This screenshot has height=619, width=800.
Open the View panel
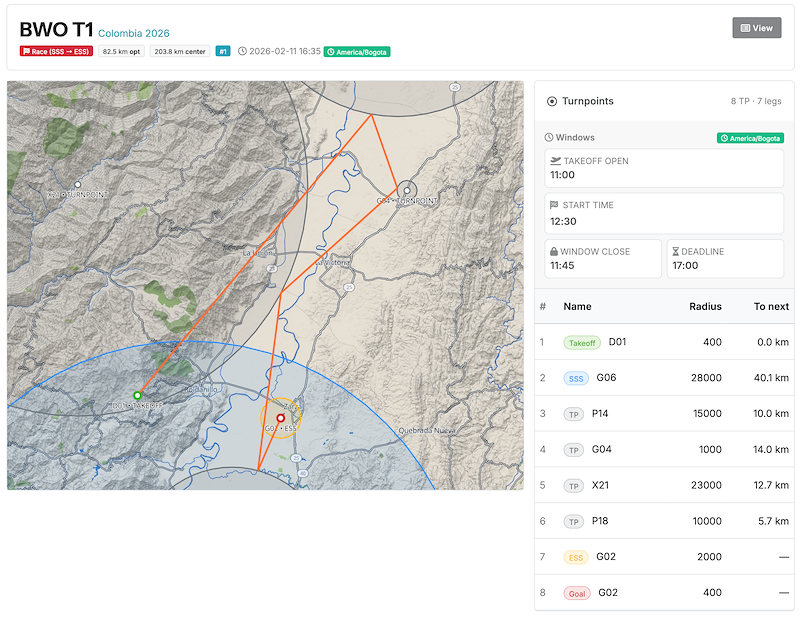click(757, 27)
